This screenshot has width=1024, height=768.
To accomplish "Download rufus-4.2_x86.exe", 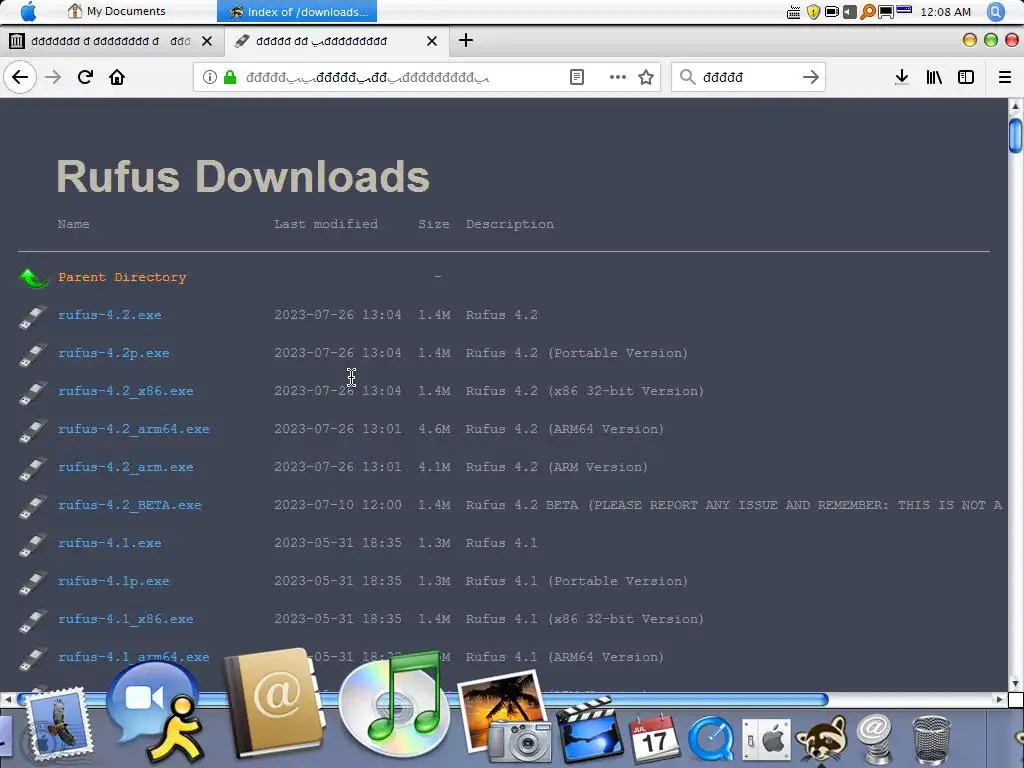I will (x=125, y=391).
